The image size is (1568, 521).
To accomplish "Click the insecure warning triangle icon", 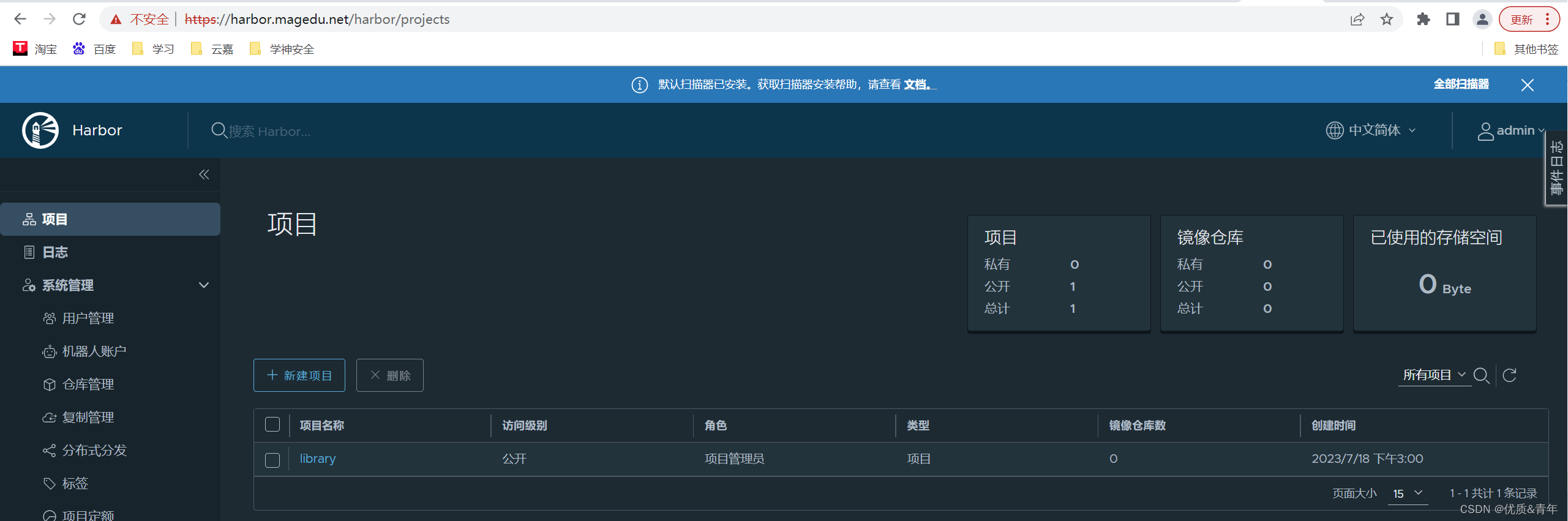I will pos(116,20).
